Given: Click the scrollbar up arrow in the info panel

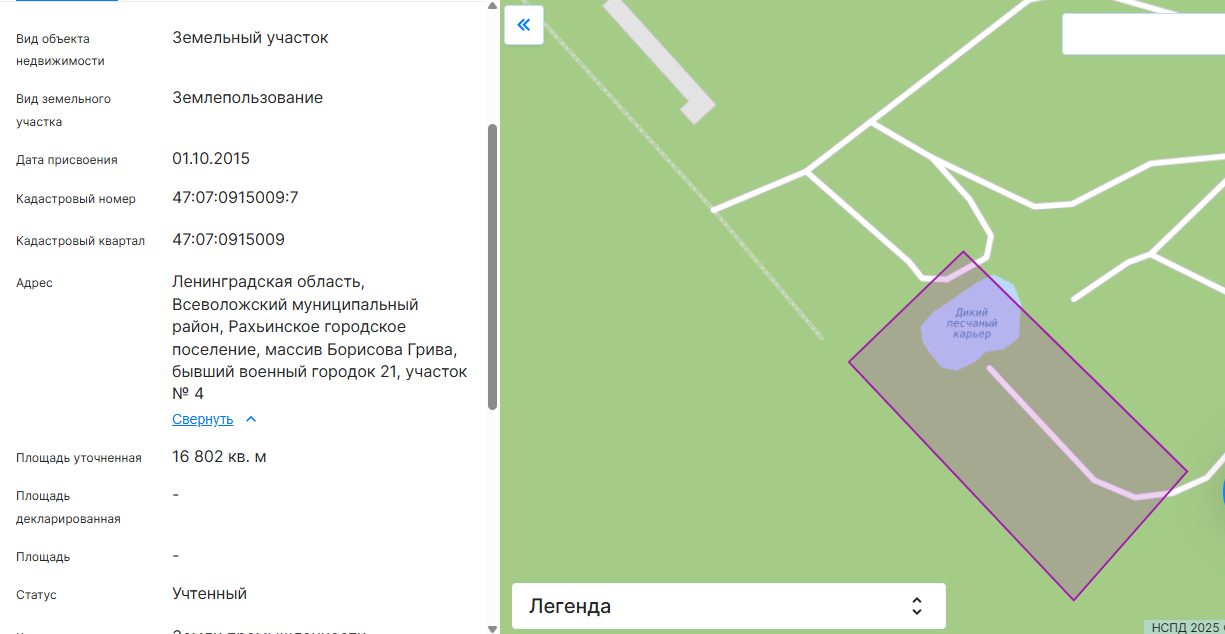Looking at the screenshot, I should pyautogui.click(x=492, y=6).
